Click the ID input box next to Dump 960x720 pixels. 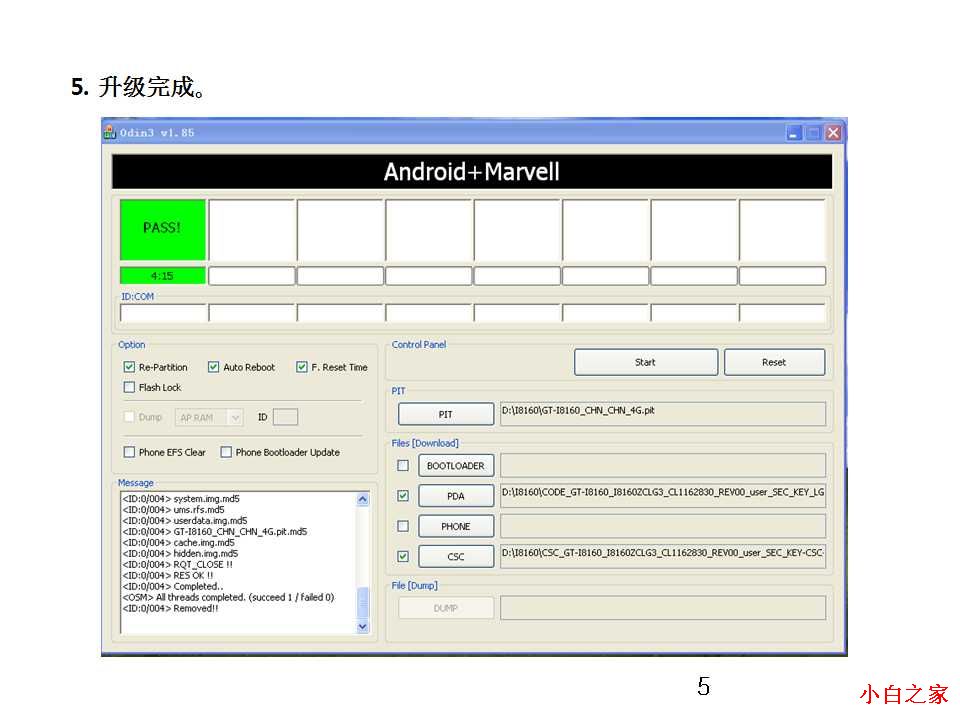pos(285,417)
